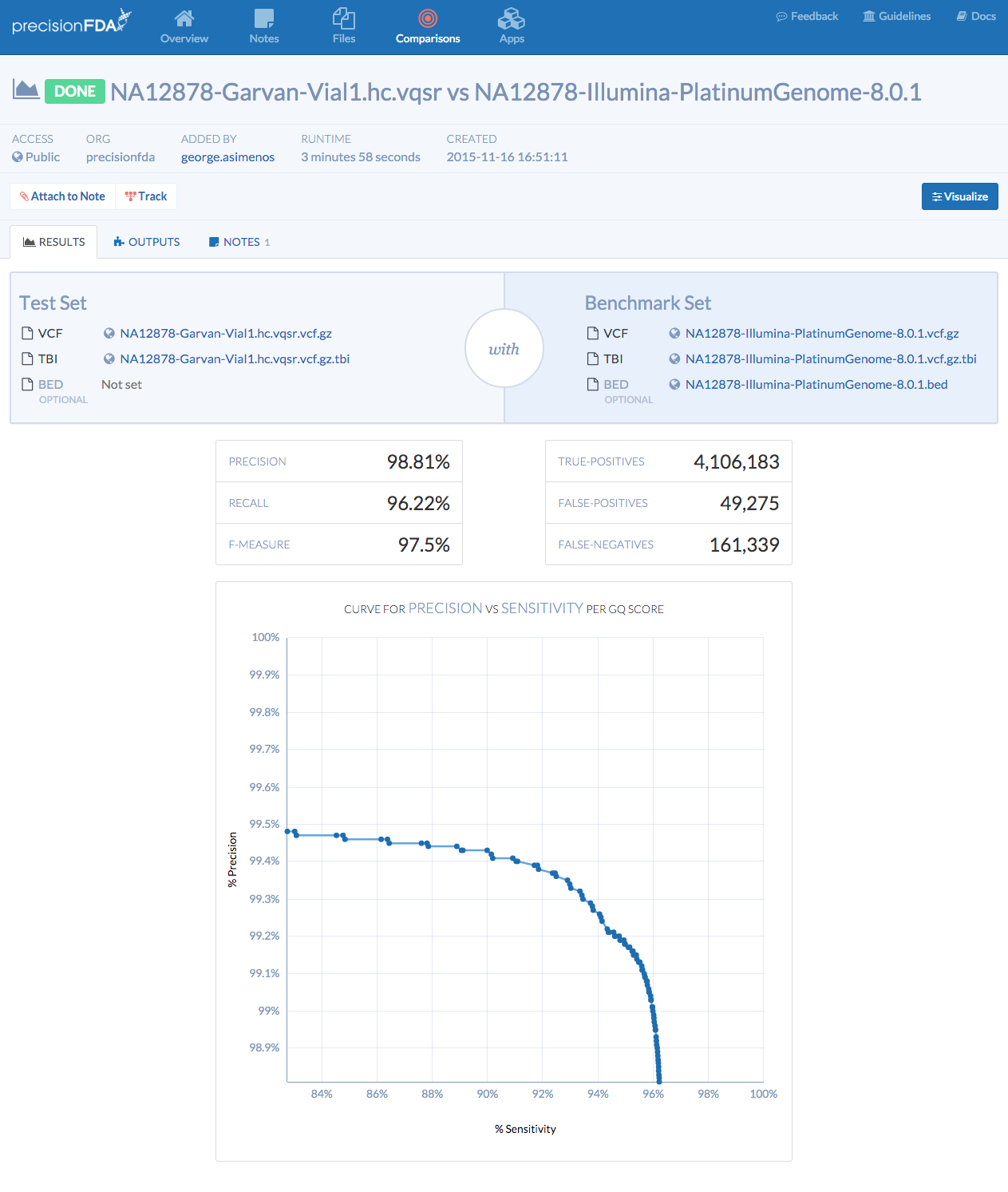Click the '% Precision' axis label
Image resolution: width=1008 pixels, height=1192 pixels.
click(232, 860)
